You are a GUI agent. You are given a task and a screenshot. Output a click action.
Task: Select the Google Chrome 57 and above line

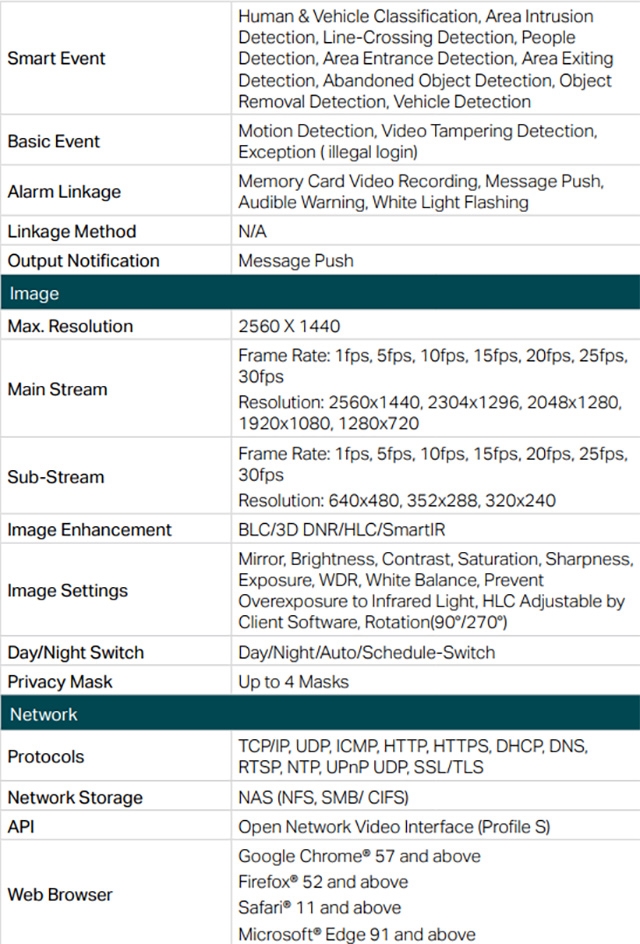(359, 857)
